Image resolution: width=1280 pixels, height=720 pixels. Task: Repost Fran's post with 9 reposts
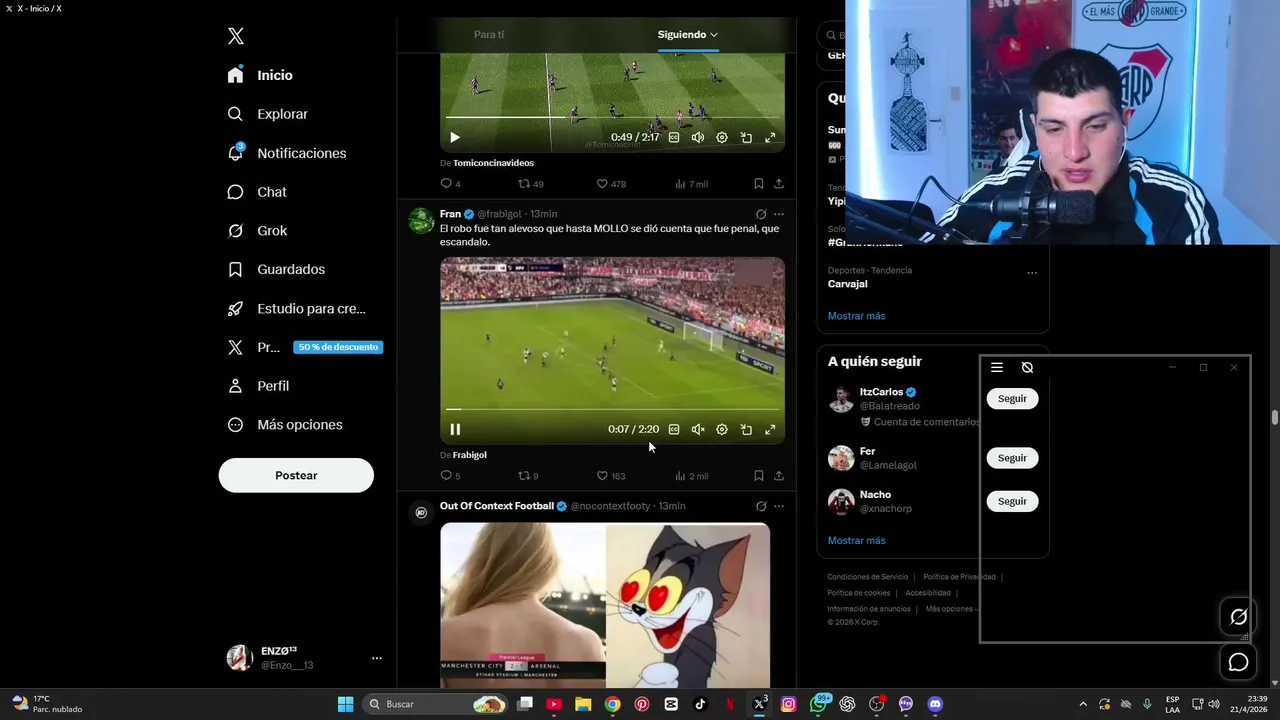[527, 476]
